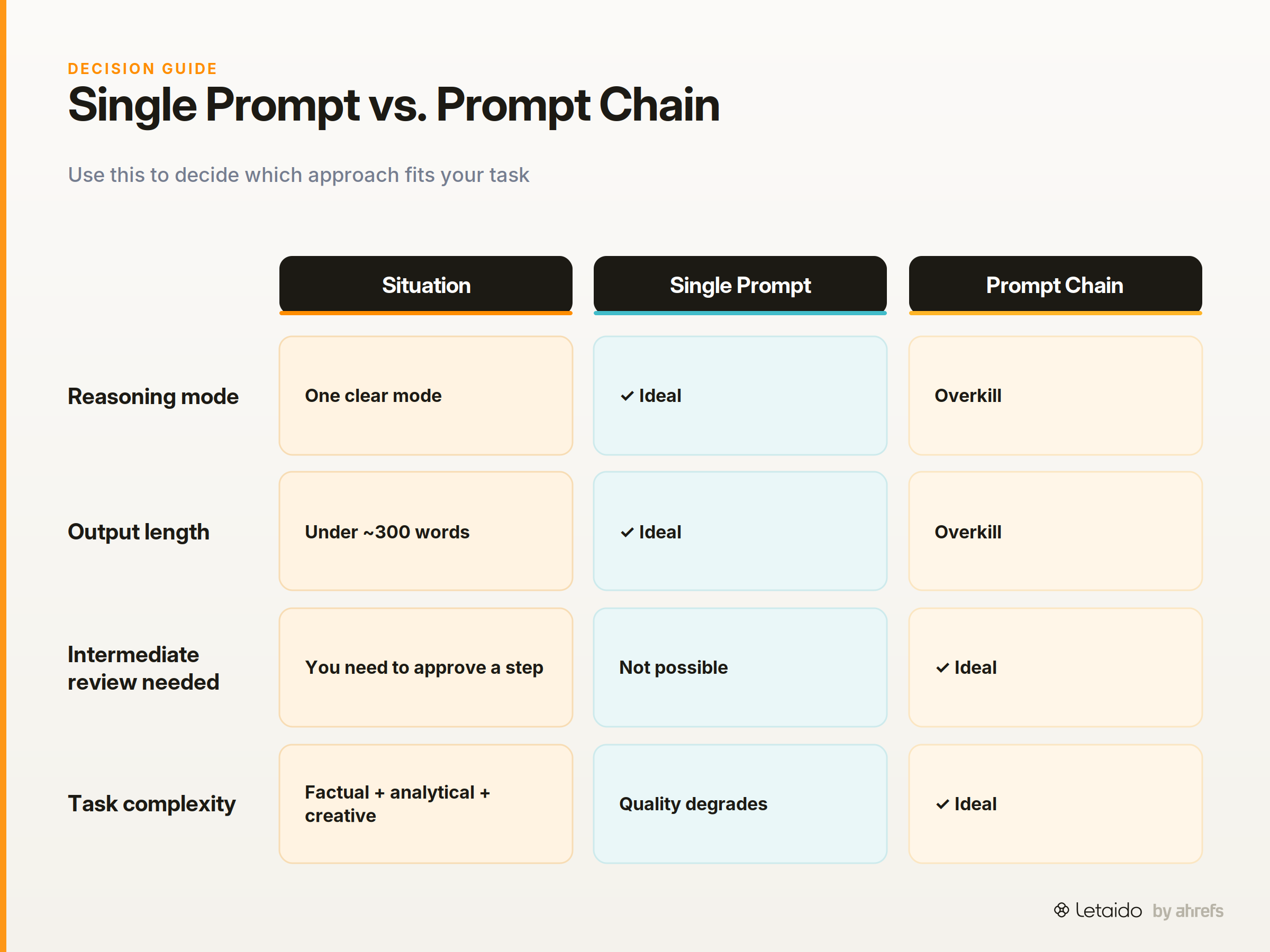Click the 'Letaido' brand name

1108,910
